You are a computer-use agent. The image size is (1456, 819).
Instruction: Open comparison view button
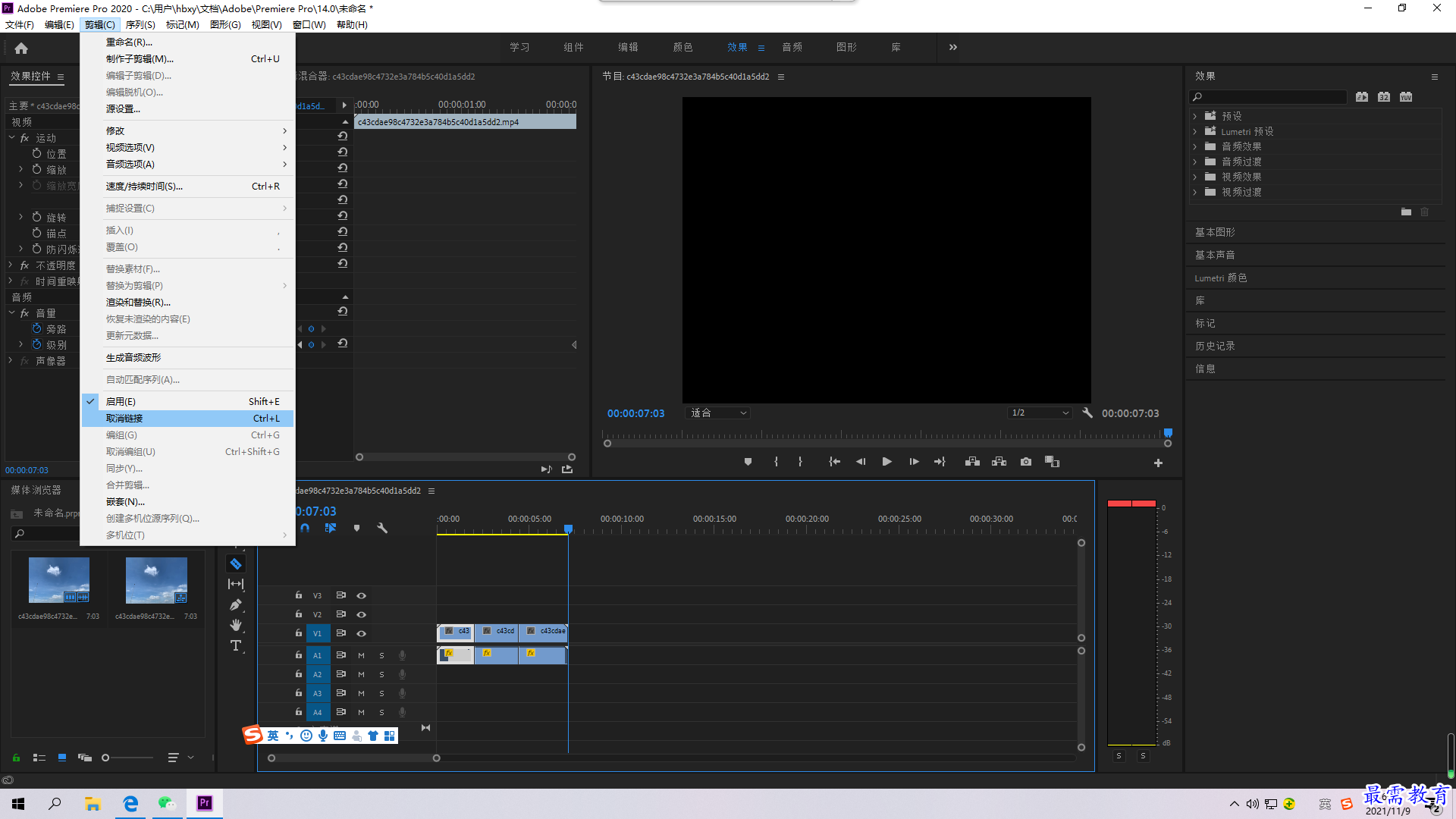1052,461
